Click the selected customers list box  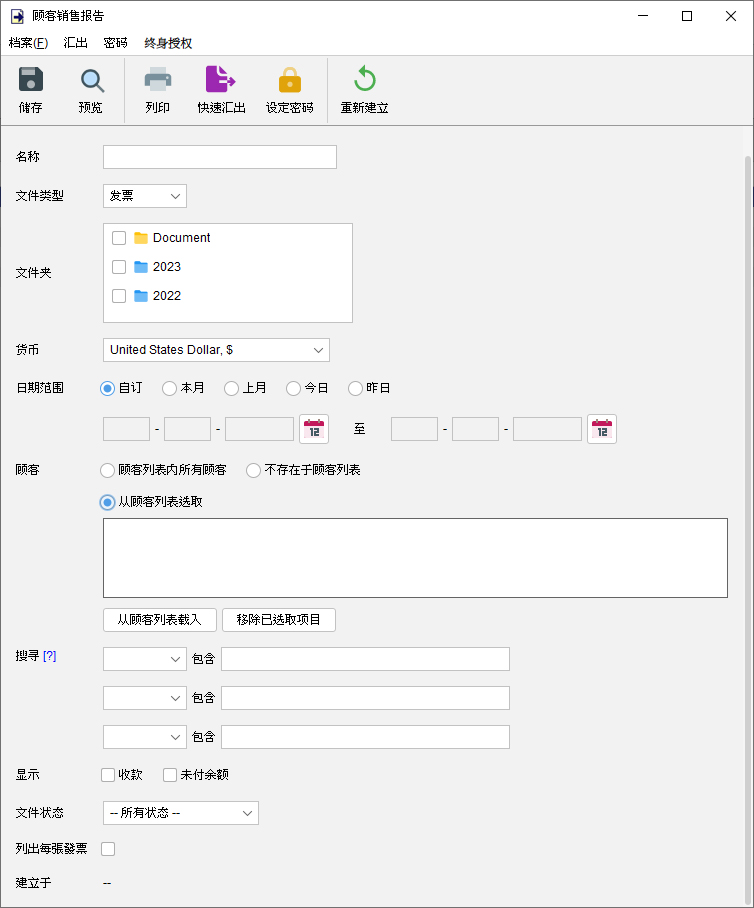[x=415, y=558]
